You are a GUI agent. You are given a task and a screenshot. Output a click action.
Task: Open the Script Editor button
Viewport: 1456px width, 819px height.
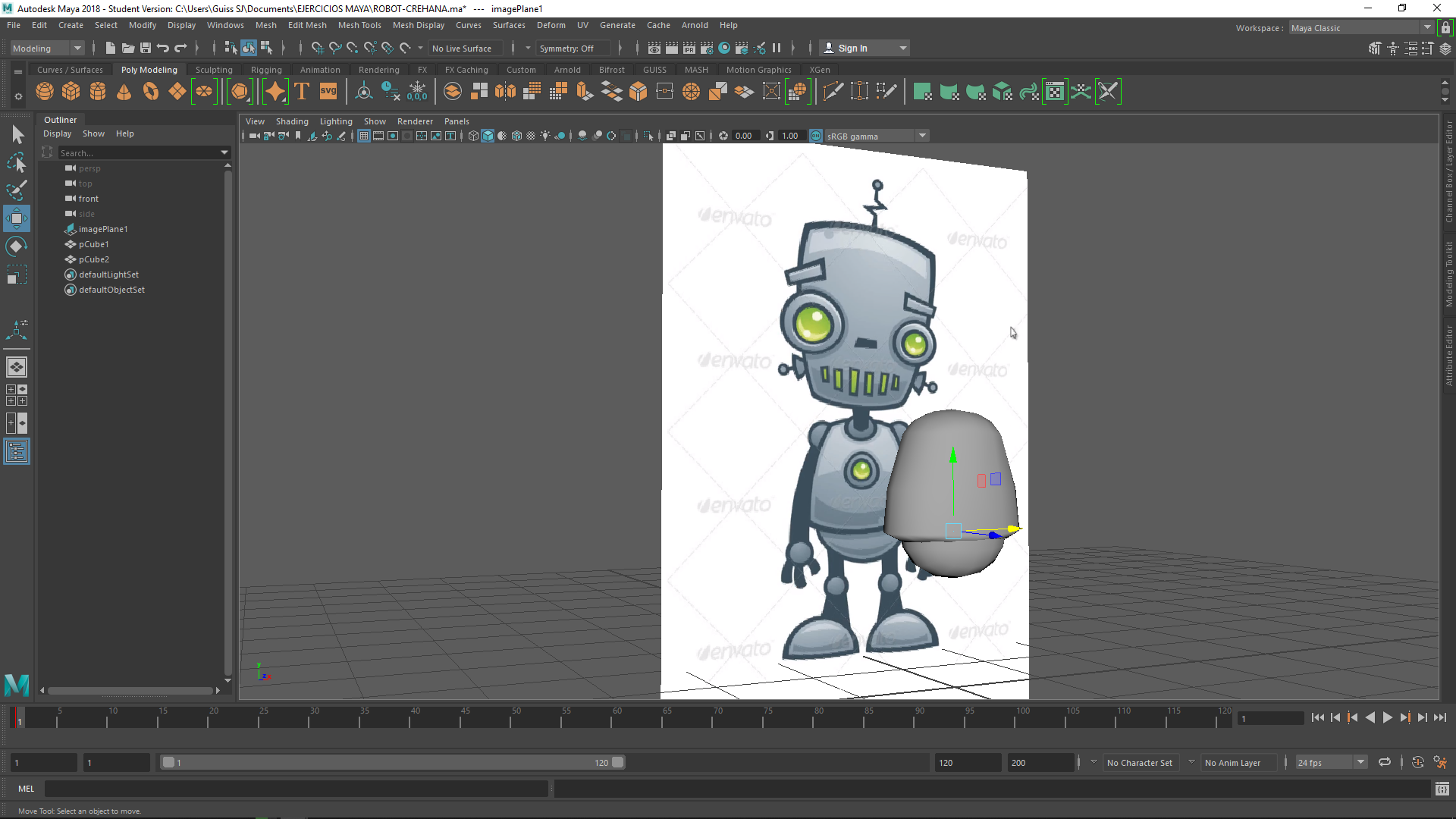[1442, 789]
